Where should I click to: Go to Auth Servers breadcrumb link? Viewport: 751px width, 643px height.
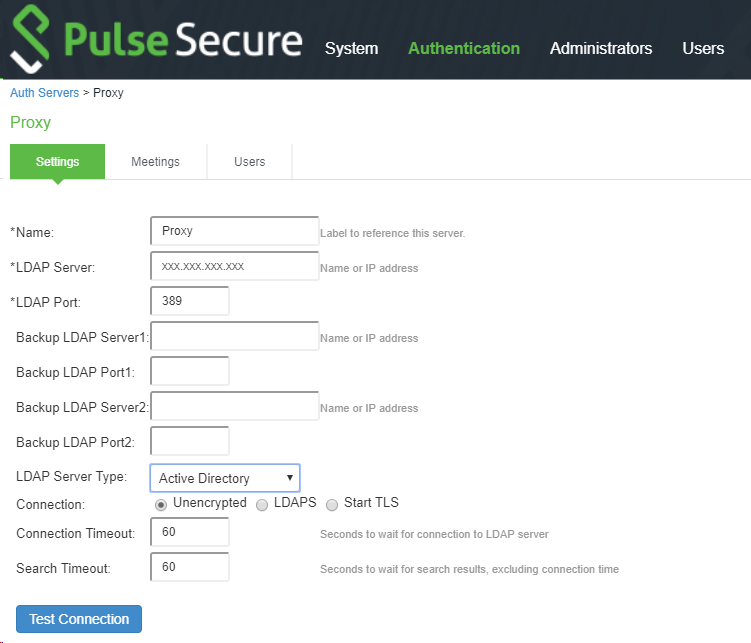[x=44, y=93]
